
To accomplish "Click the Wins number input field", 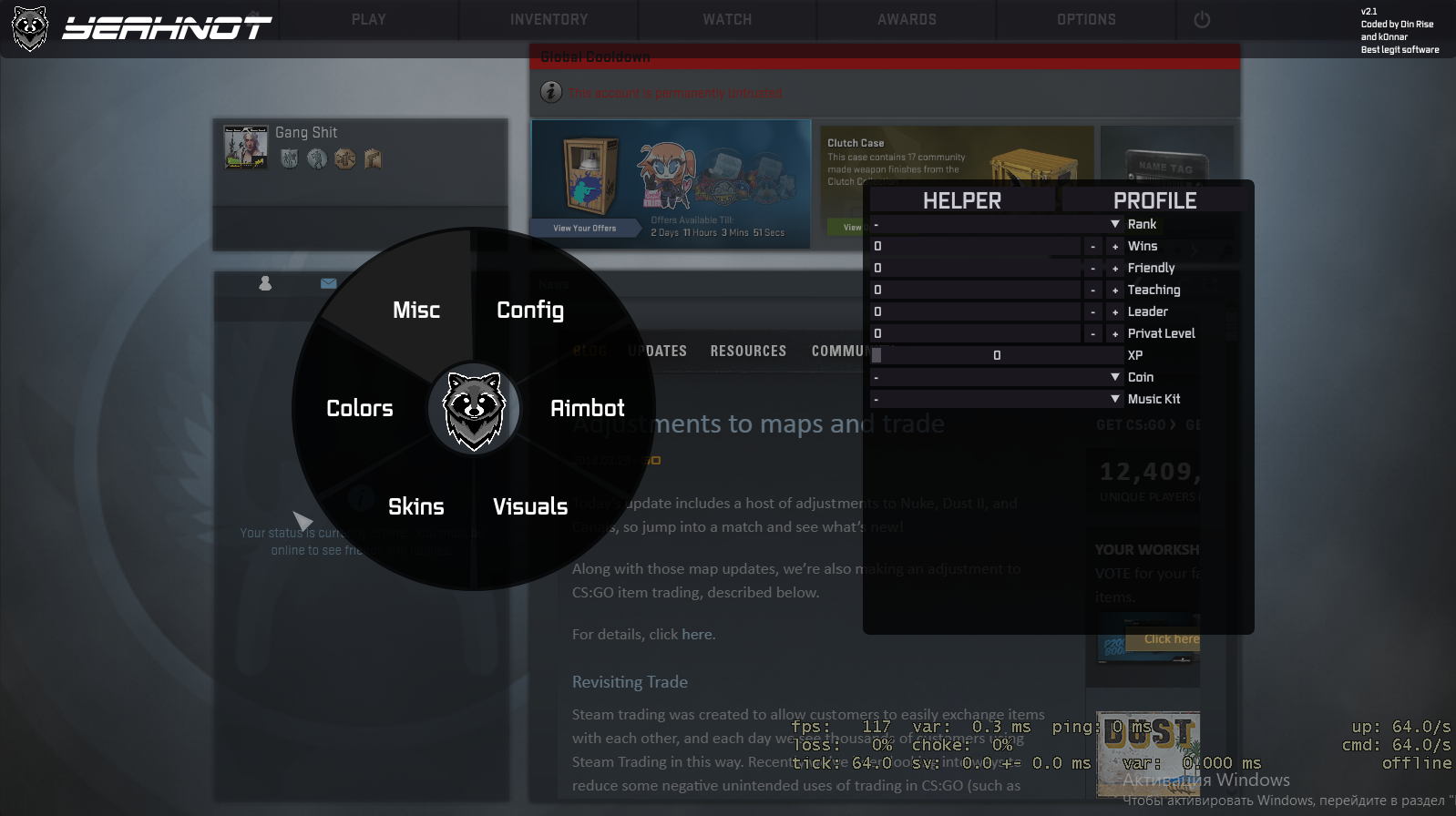I will click(x=975, y=246).
